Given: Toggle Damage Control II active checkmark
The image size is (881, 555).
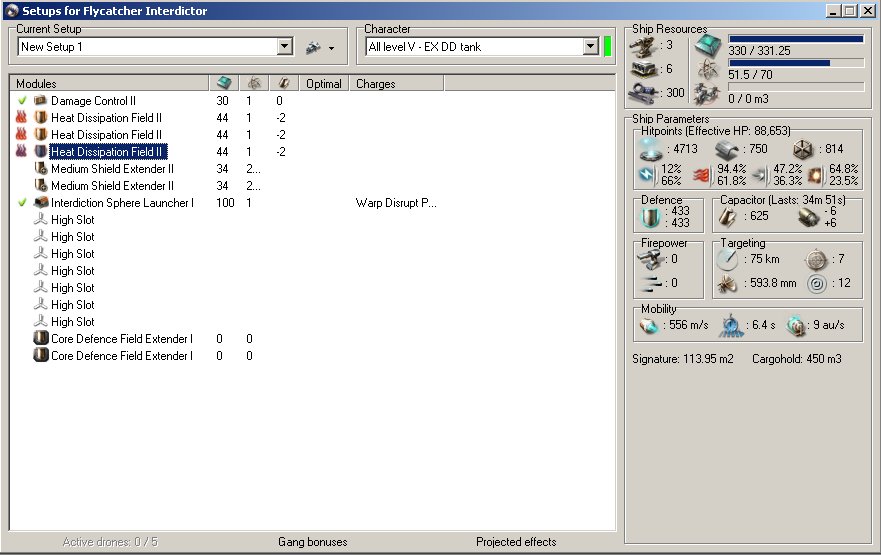Looking at the screenshot, I should [22, 101].
